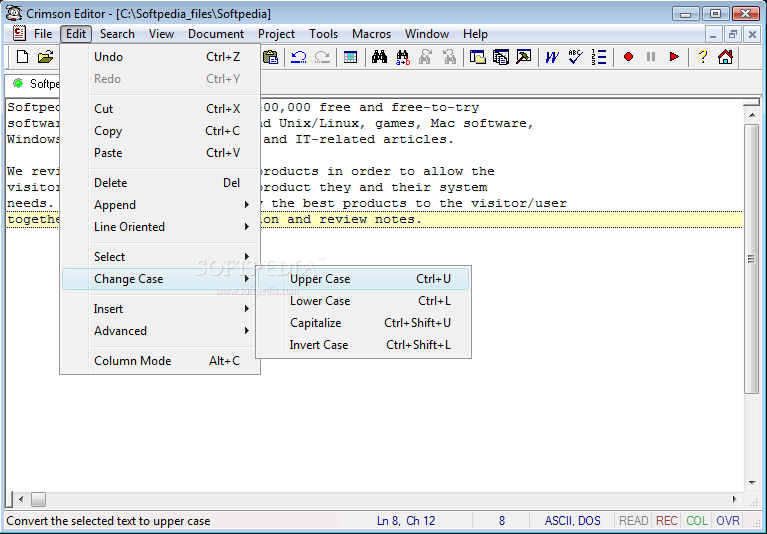Click the vertical scrollbar down arrow

[x=751, y=483]
